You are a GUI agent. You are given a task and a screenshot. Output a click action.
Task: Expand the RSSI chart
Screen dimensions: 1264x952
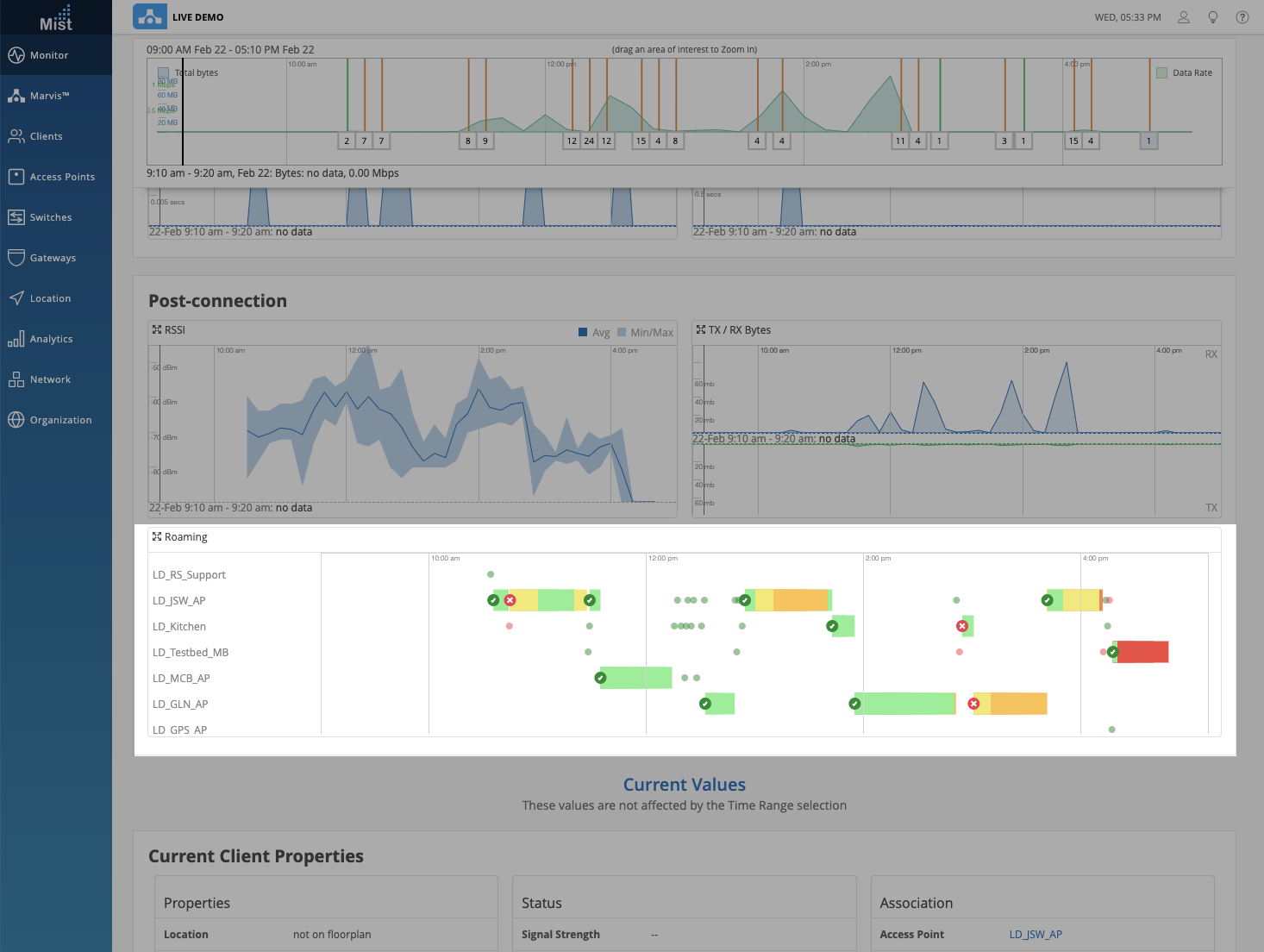[157, 330]
